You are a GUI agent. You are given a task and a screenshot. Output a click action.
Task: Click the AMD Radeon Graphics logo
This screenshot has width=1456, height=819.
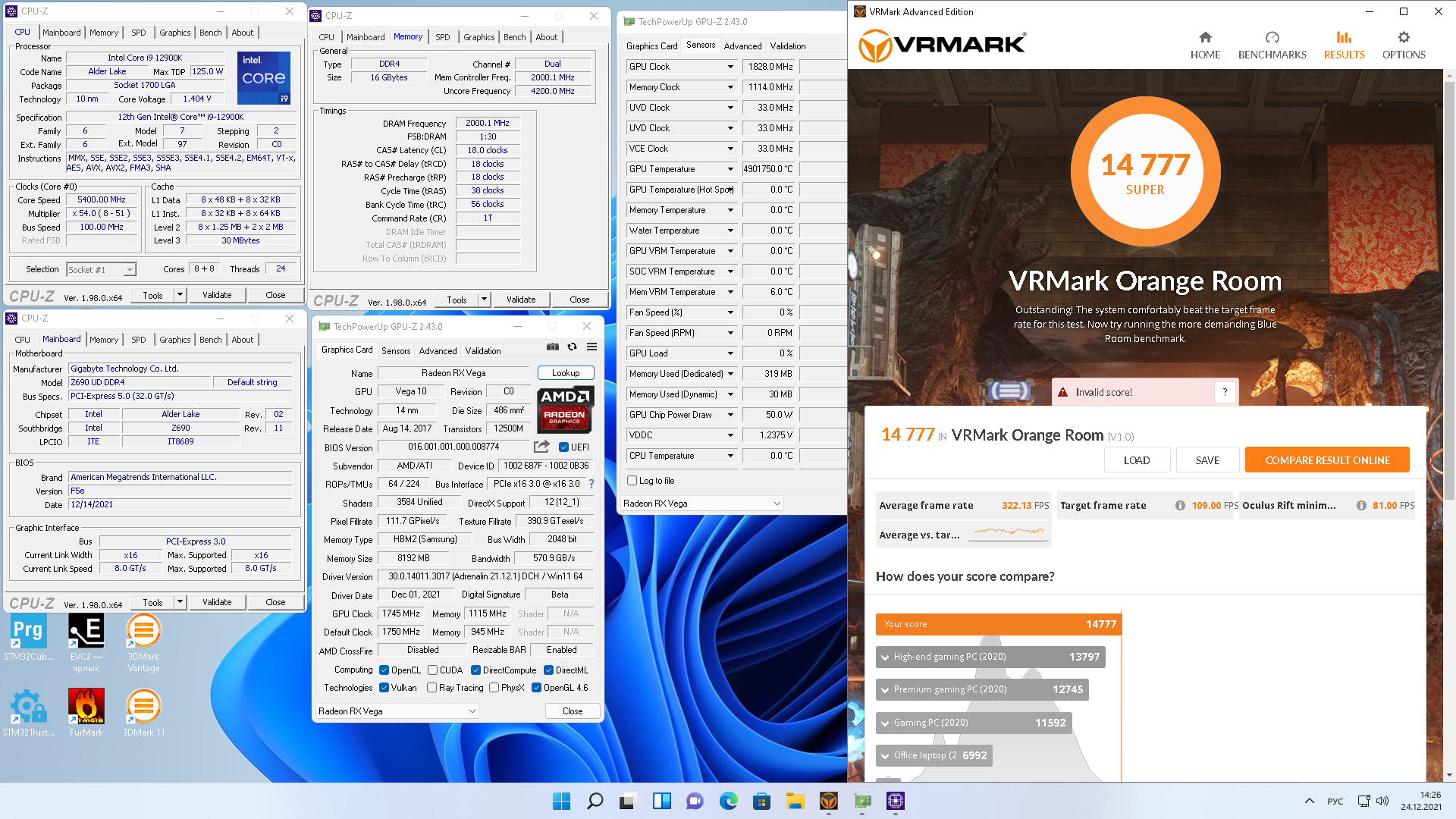(x=565, y=409)
